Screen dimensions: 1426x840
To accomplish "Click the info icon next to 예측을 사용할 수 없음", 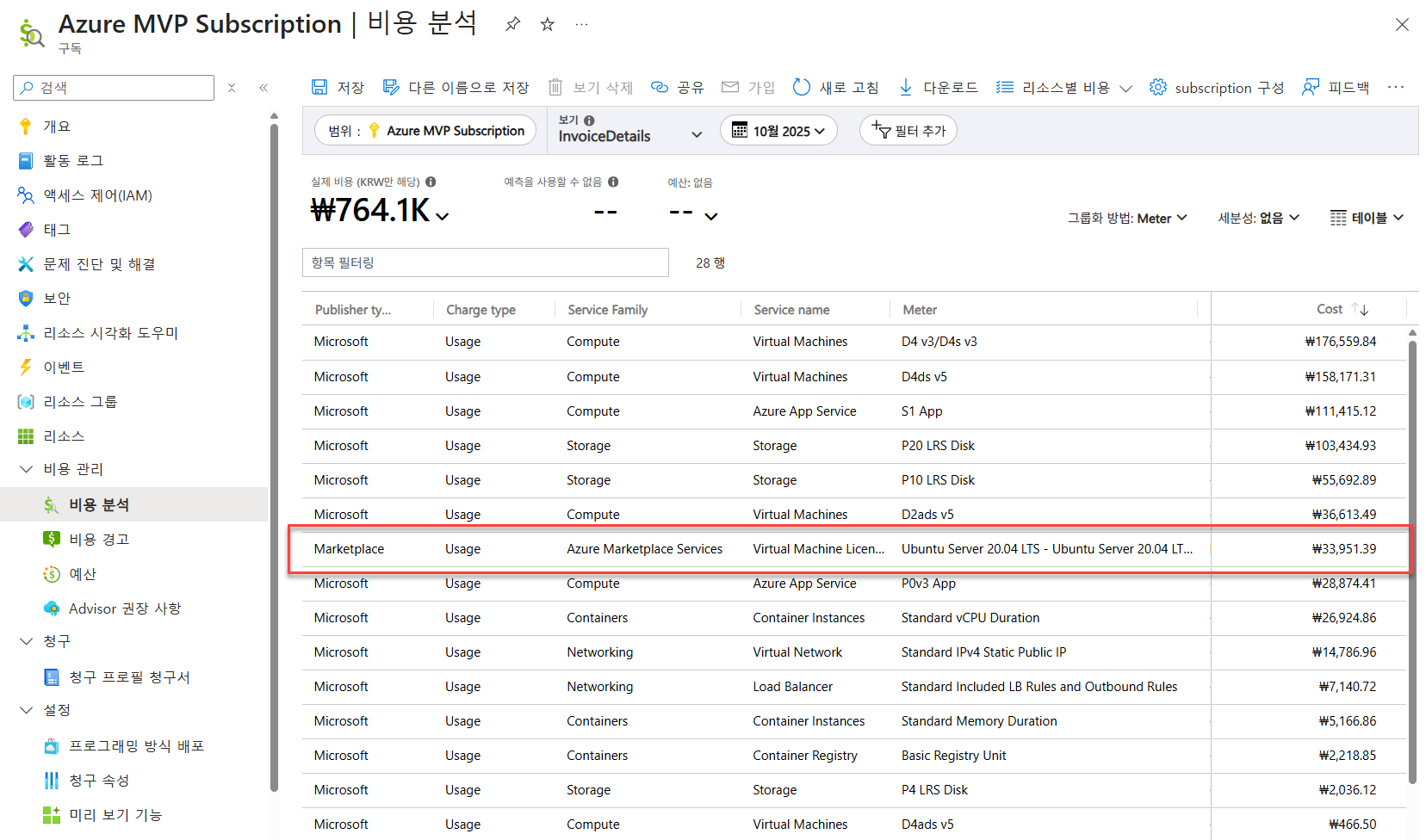I will coord(613,182).
